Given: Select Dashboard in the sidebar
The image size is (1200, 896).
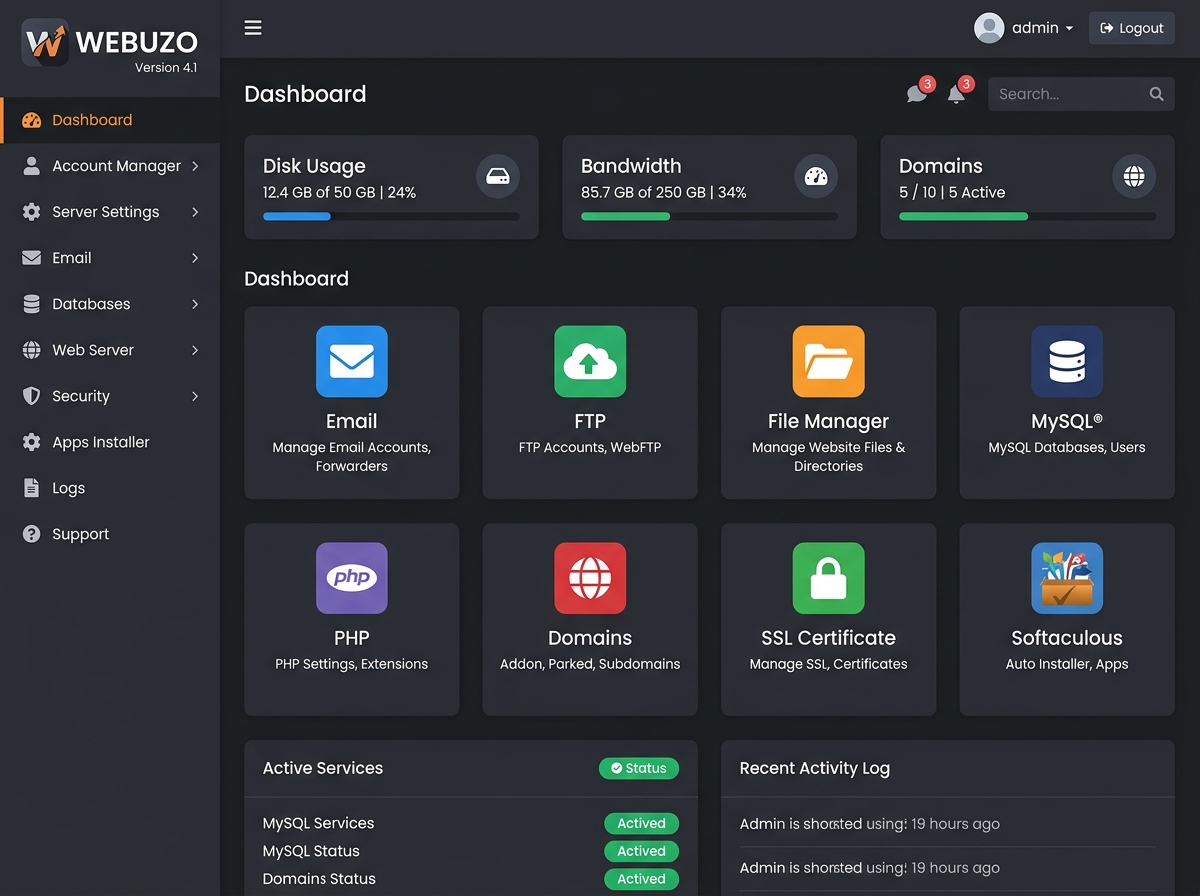Looking at the screenshot, I should click(x=110, y=120).
